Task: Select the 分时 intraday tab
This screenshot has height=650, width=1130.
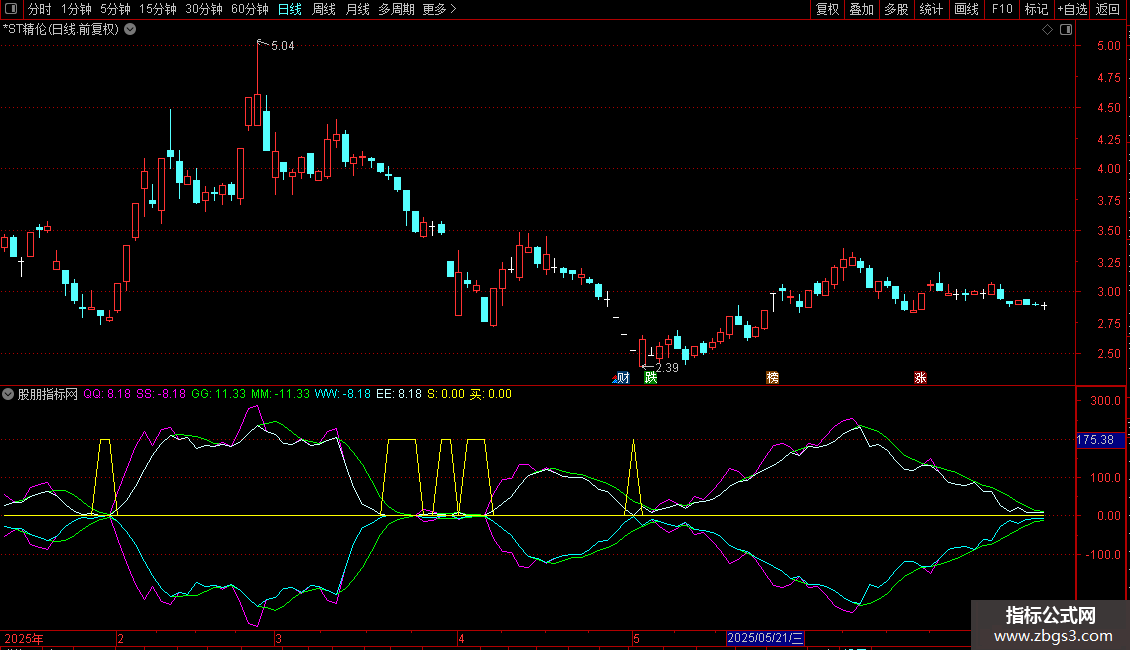Action: pos(39,9)
